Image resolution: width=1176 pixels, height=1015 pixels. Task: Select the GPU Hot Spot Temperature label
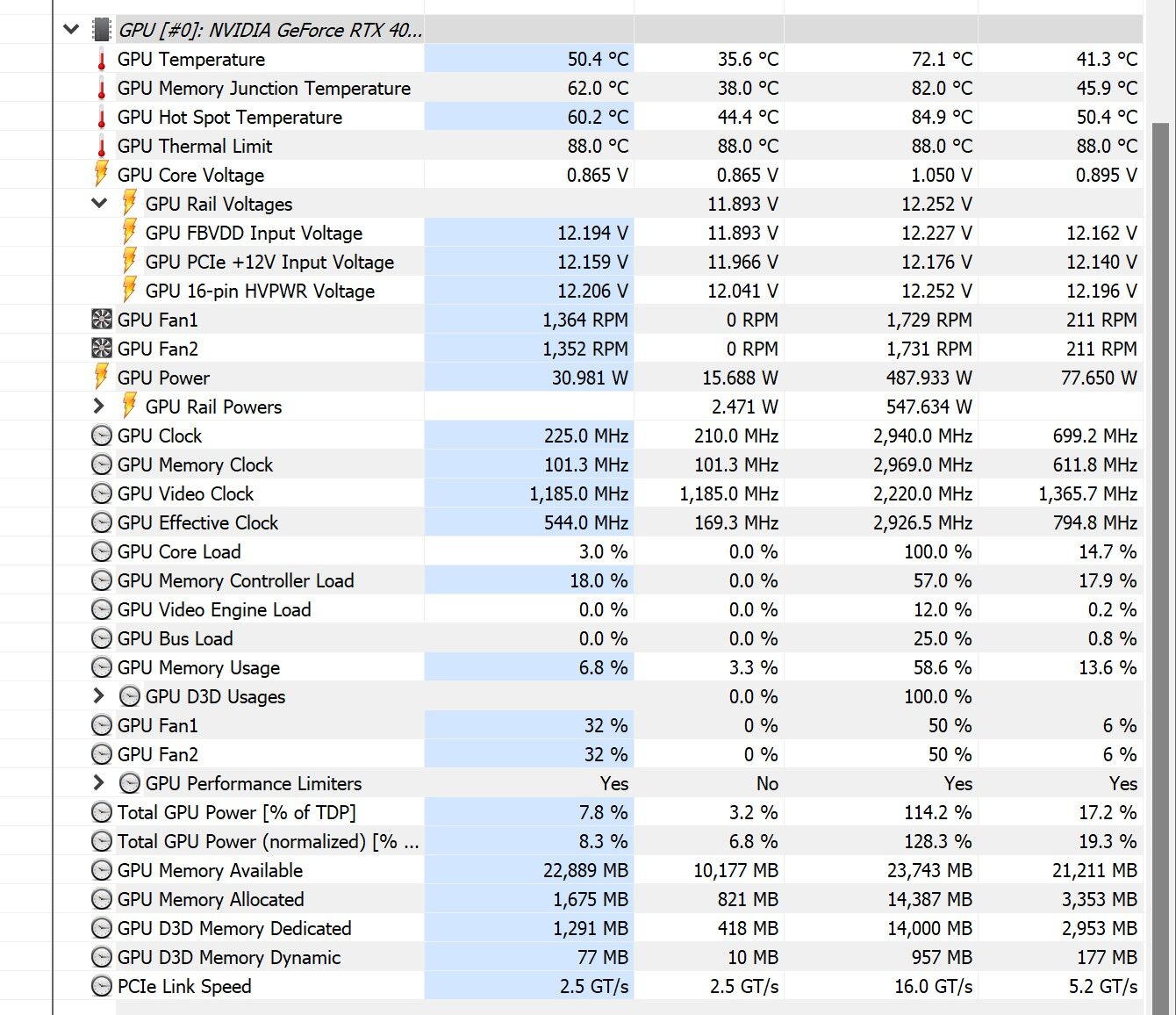230,118
